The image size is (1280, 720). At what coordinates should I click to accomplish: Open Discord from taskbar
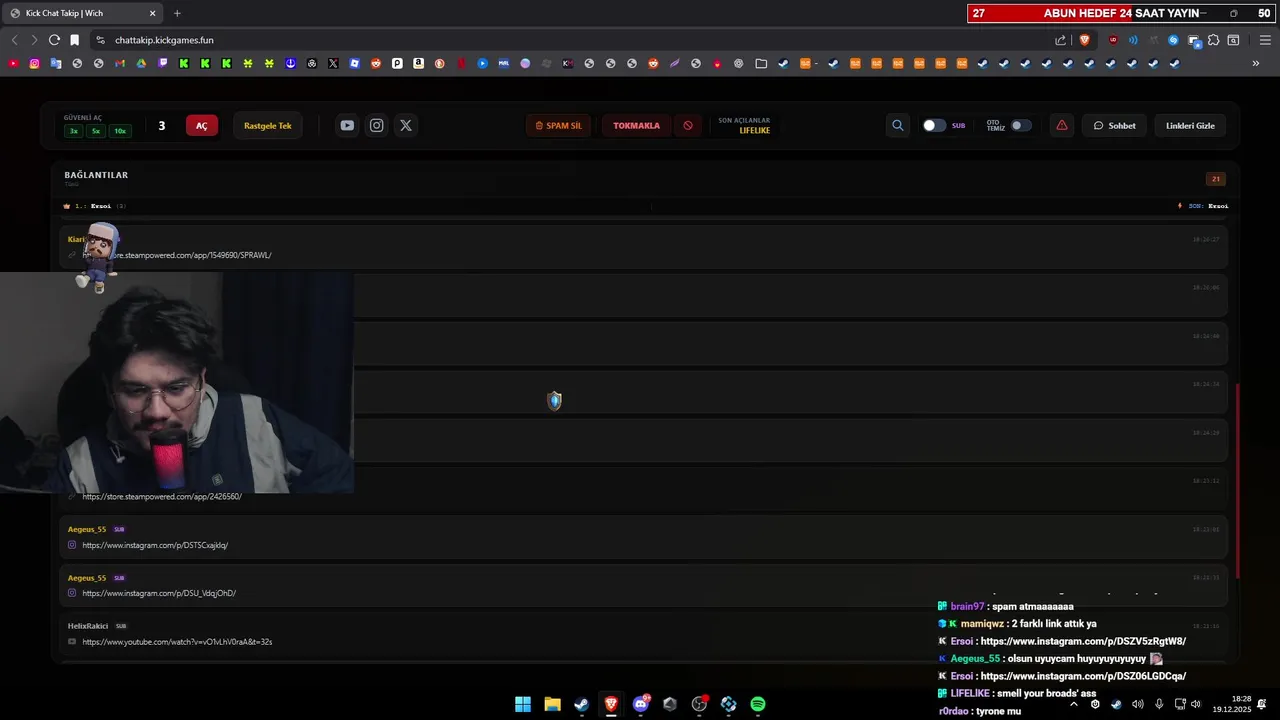coord(641,704)
